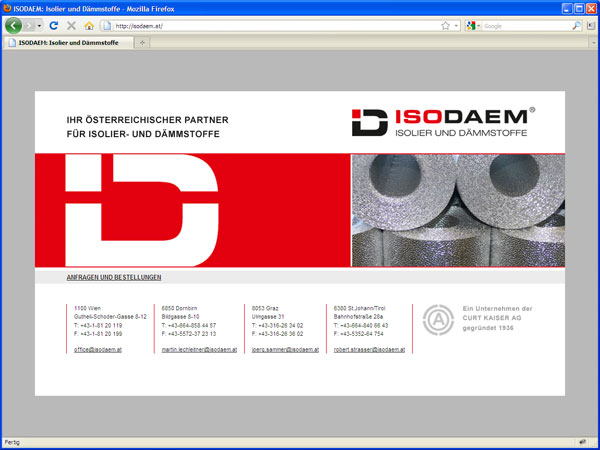Screen dimensions: 600x450
Task: Click the Stop loading X button
Action: tap(71, 26)
